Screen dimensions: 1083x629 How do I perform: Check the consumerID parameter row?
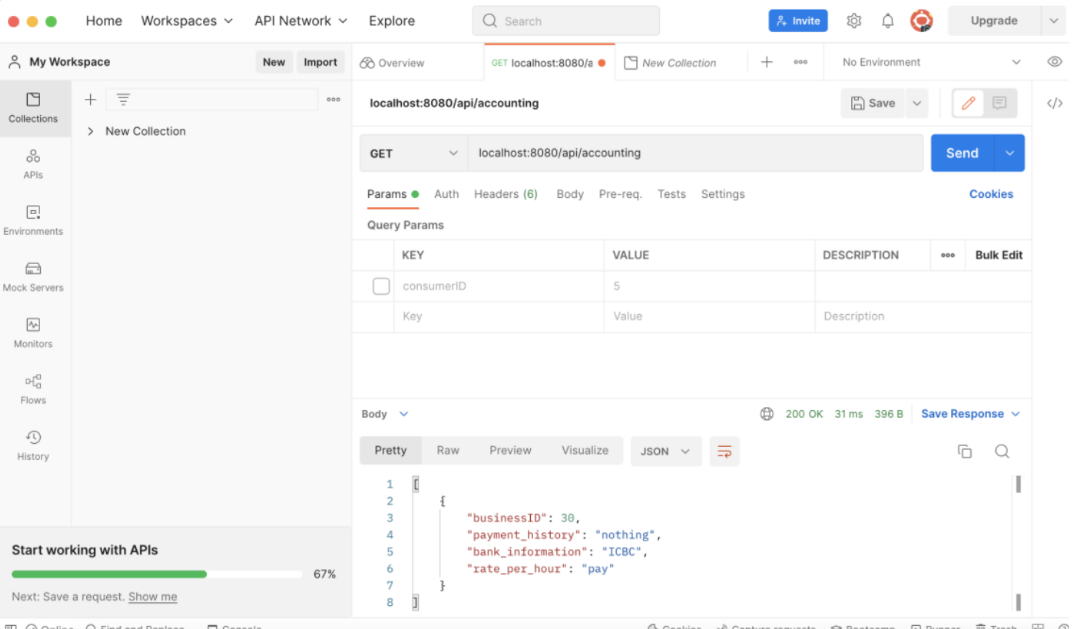coord(381,286)
